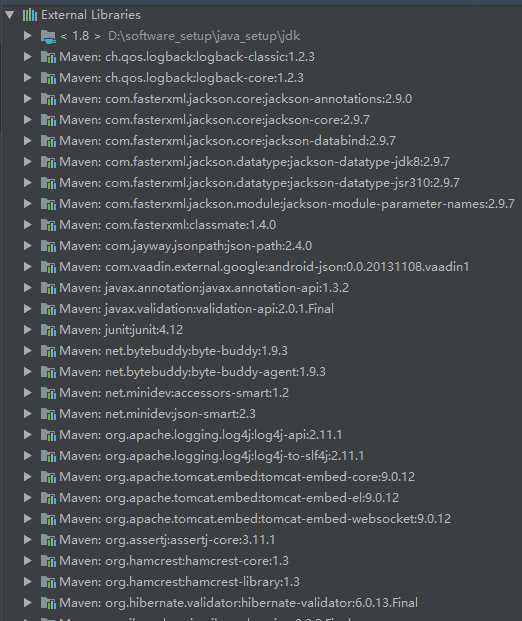Click the jackson-datatype-jsr310 library icon
The width and height of the screenshot is (522, 621).
pos(48,183)
